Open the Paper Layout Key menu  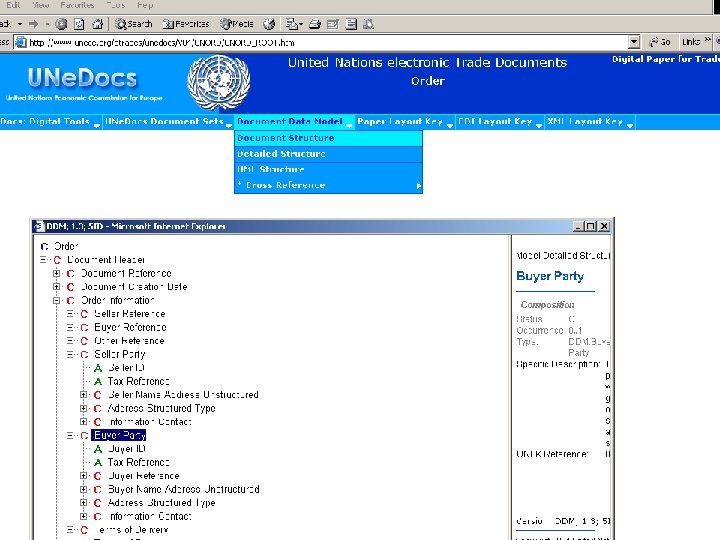tap(405, 122)
